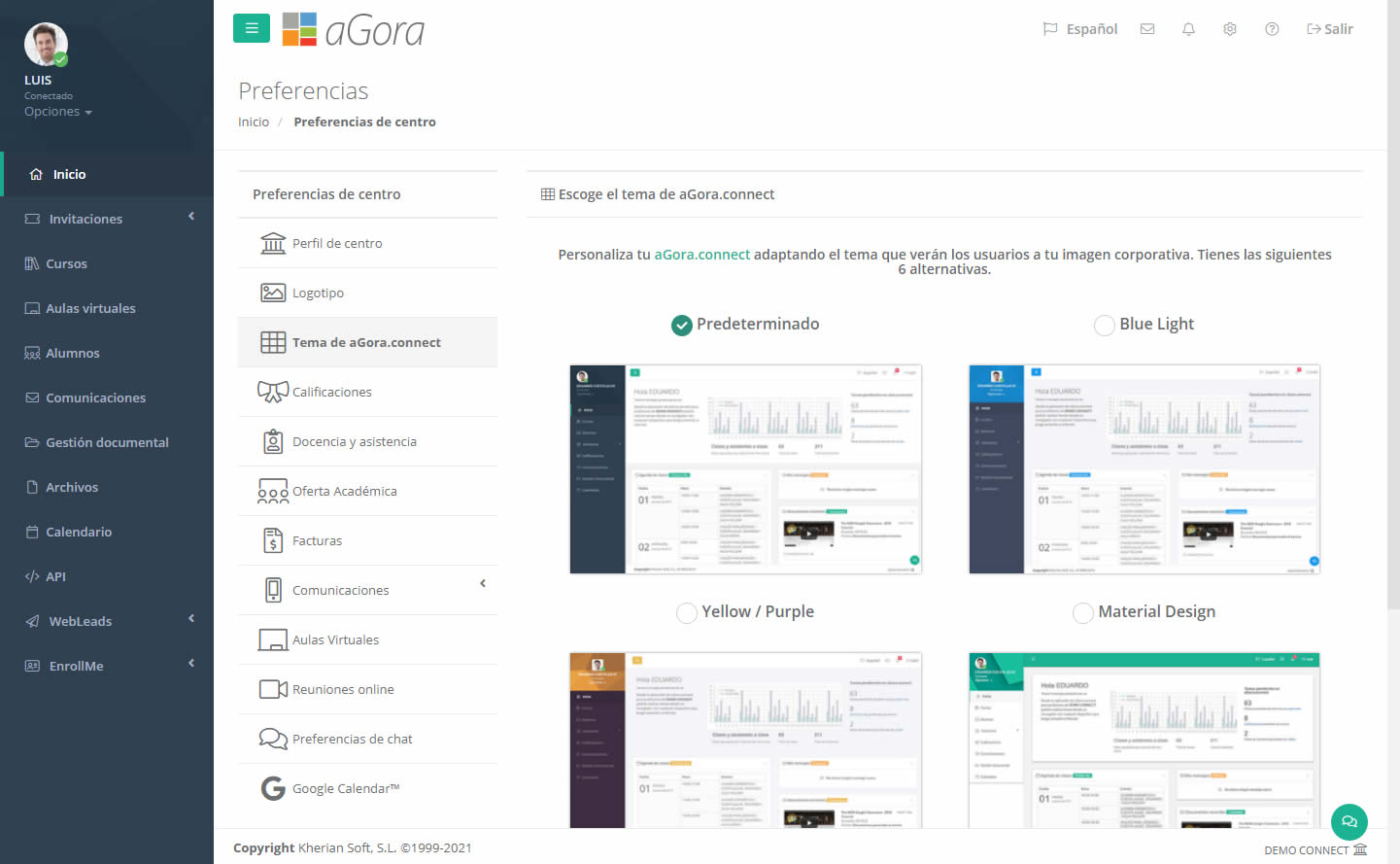Viewport: 1400px width, 864px height.
Task: Open Gestión documental in the sidebar
Action: pyautogui.click(x=107, y=442)
